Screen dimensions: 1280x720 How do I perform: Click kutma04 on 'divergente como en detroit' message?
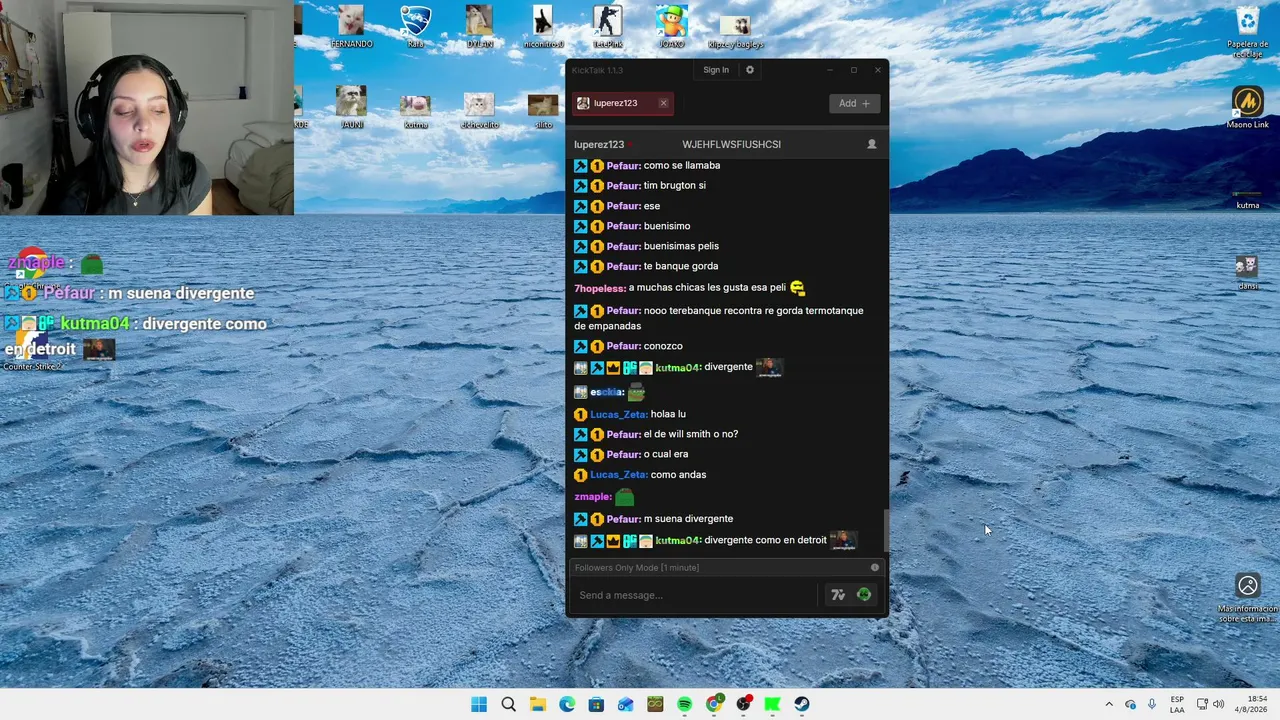click(x=677, y=541)
